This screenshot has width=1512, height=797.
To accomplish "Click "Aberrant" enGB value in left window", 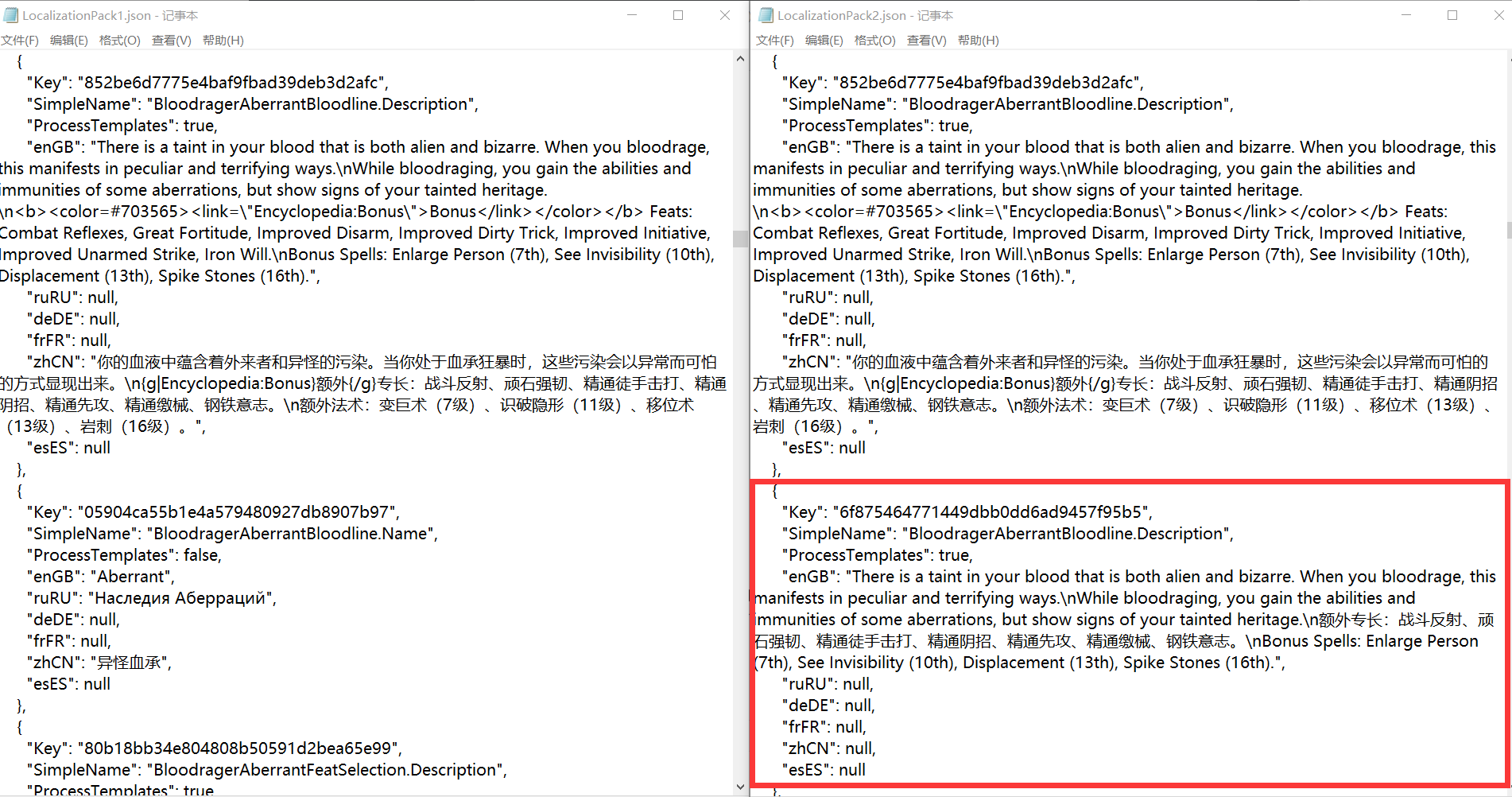I will click(x=129, y=577).
